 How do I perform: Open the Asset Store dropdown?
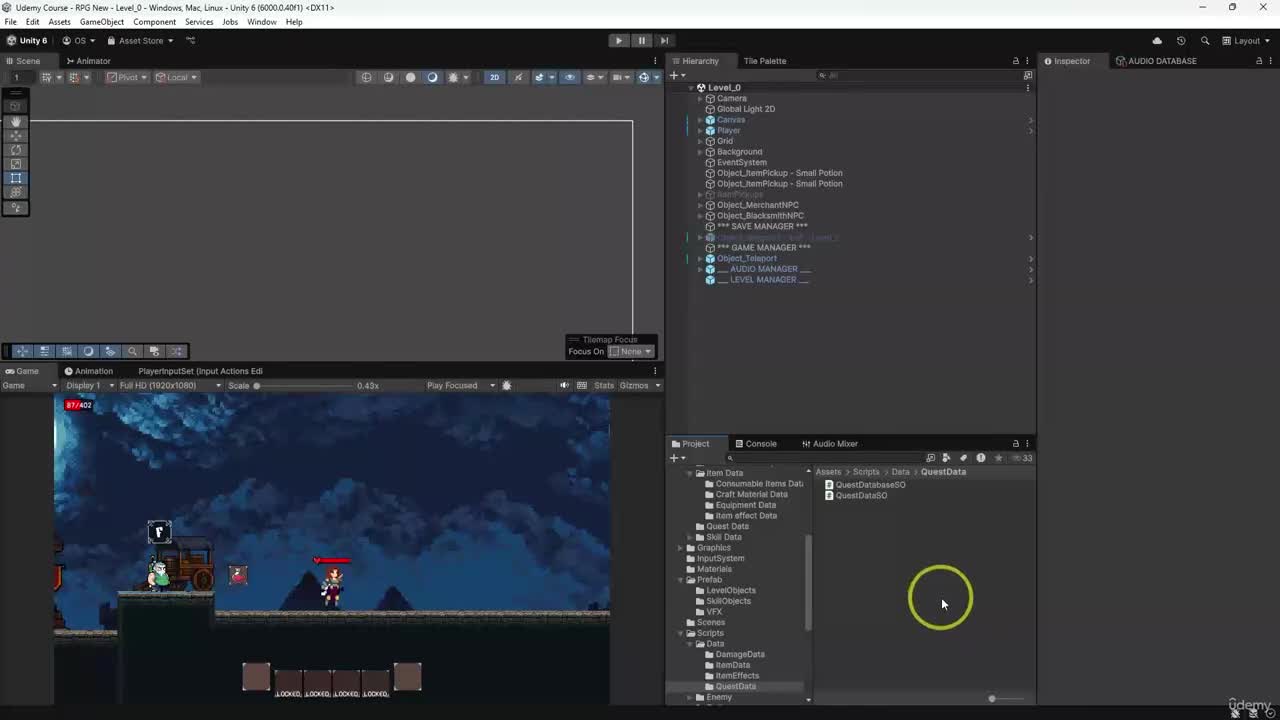tap(140, 41)
